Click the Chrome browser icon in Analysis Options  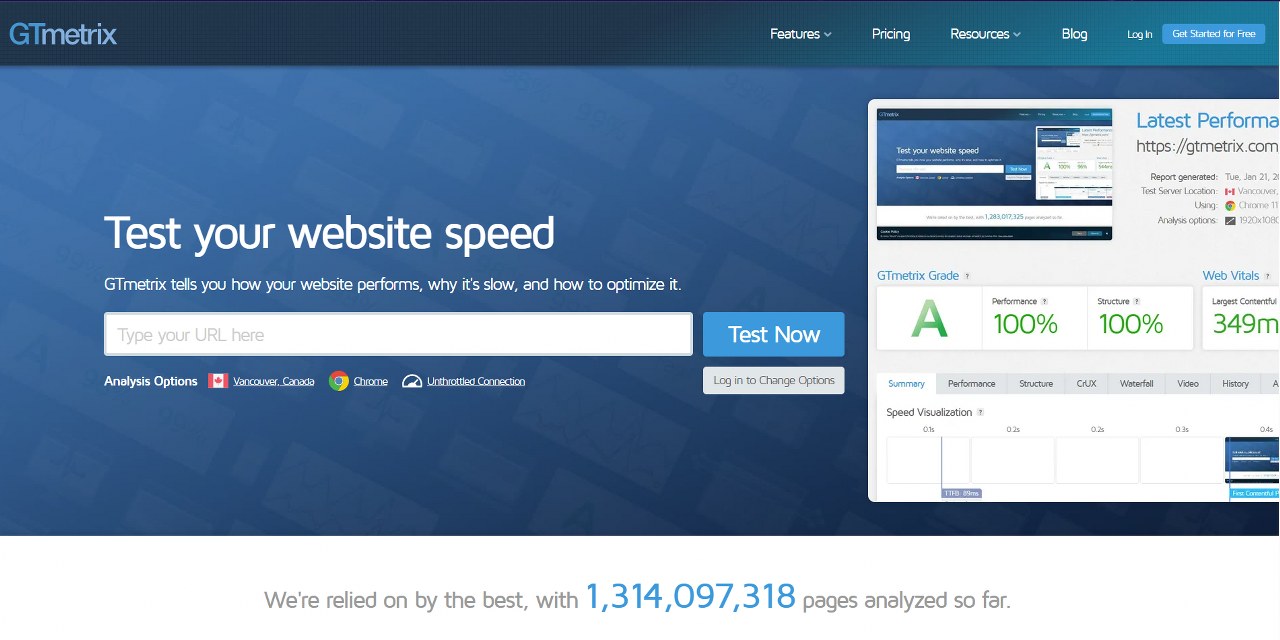click(x=339, y=381)
